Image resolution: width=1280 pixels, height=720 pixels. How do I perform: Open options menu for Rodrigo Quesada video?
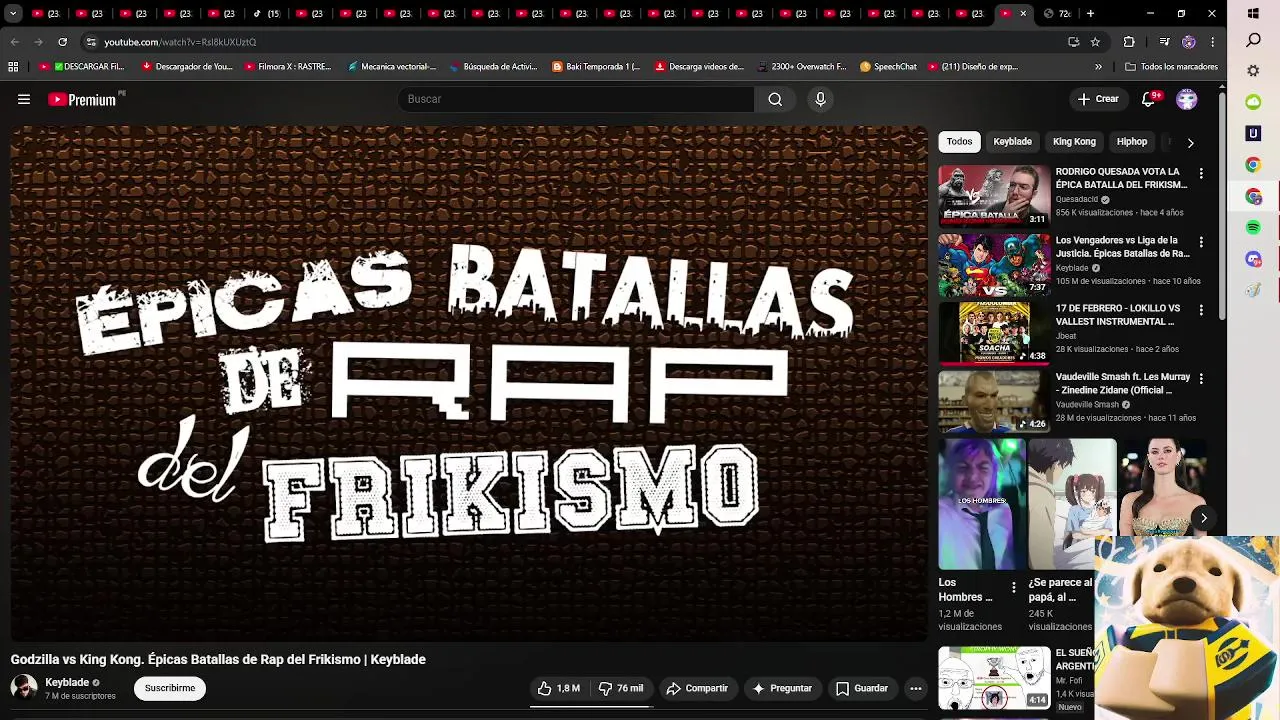[x=1201, y=173]
